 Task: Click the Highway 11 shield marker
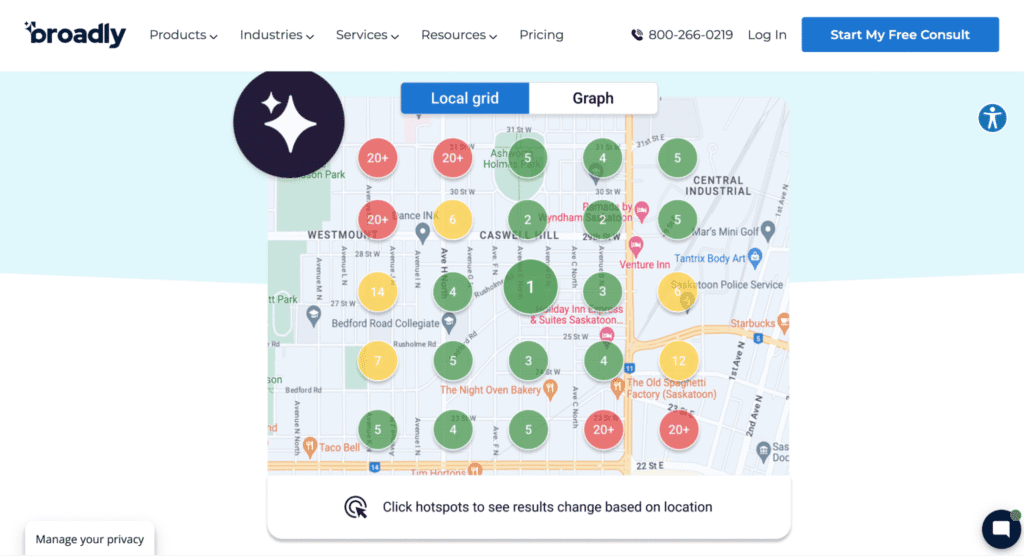point(629,368)
